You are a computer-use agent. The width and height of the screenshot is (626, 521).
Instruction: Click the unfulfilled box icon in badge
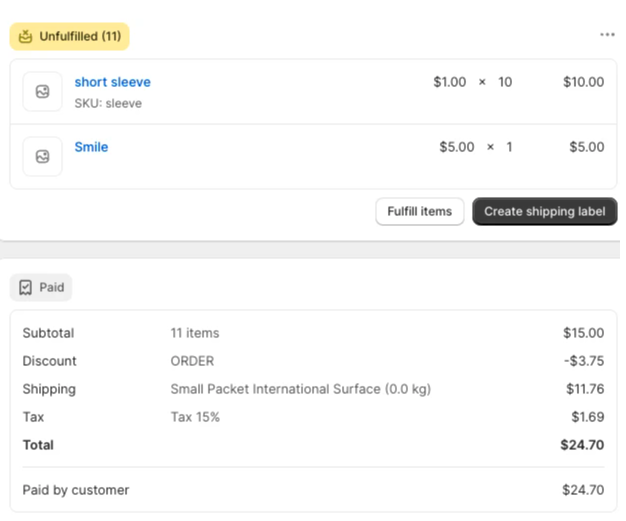pyautogui.click(x=26, y=36)
